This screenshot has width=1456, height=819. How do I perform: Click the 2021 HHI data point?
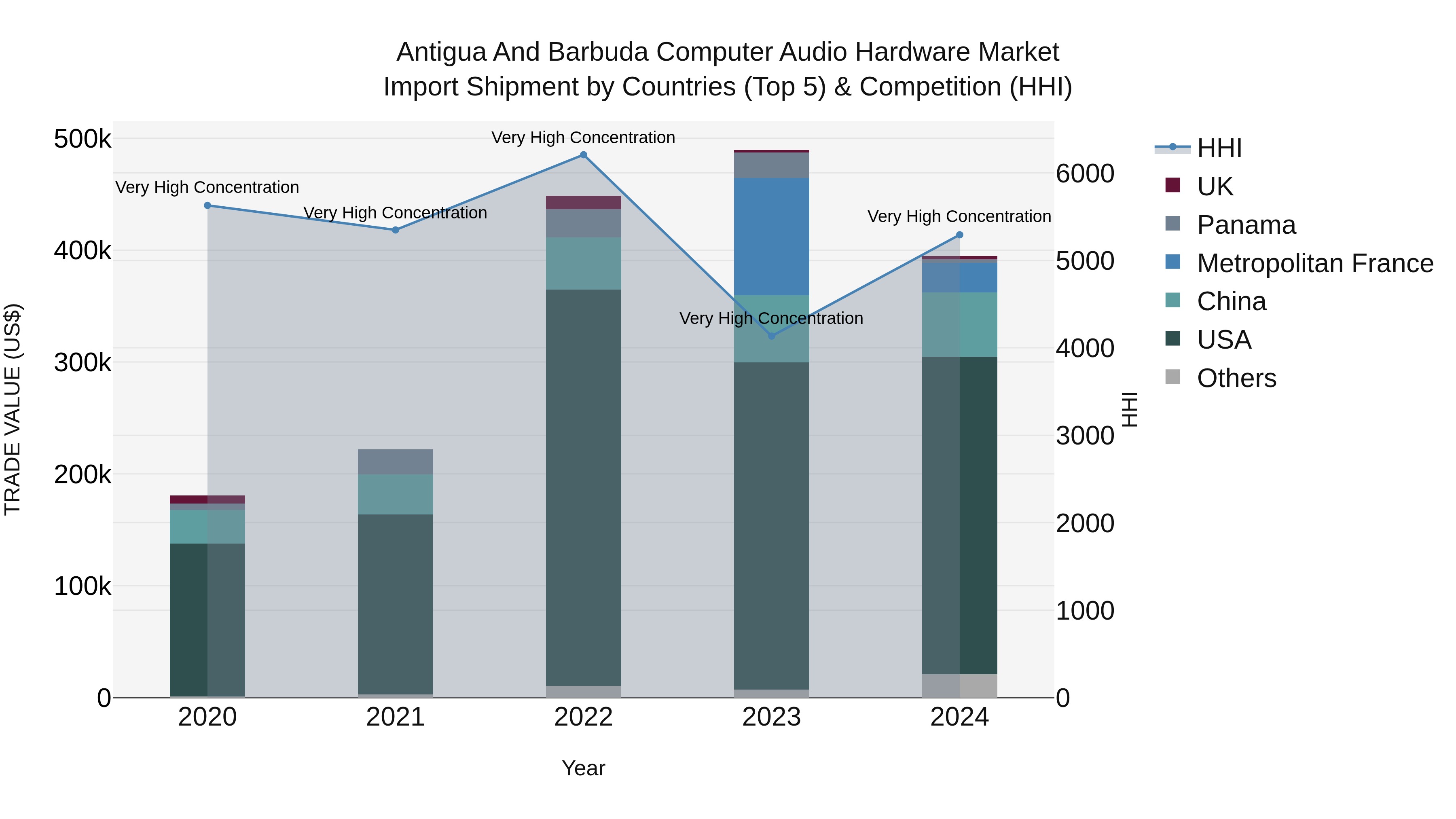tap(396, 230)
